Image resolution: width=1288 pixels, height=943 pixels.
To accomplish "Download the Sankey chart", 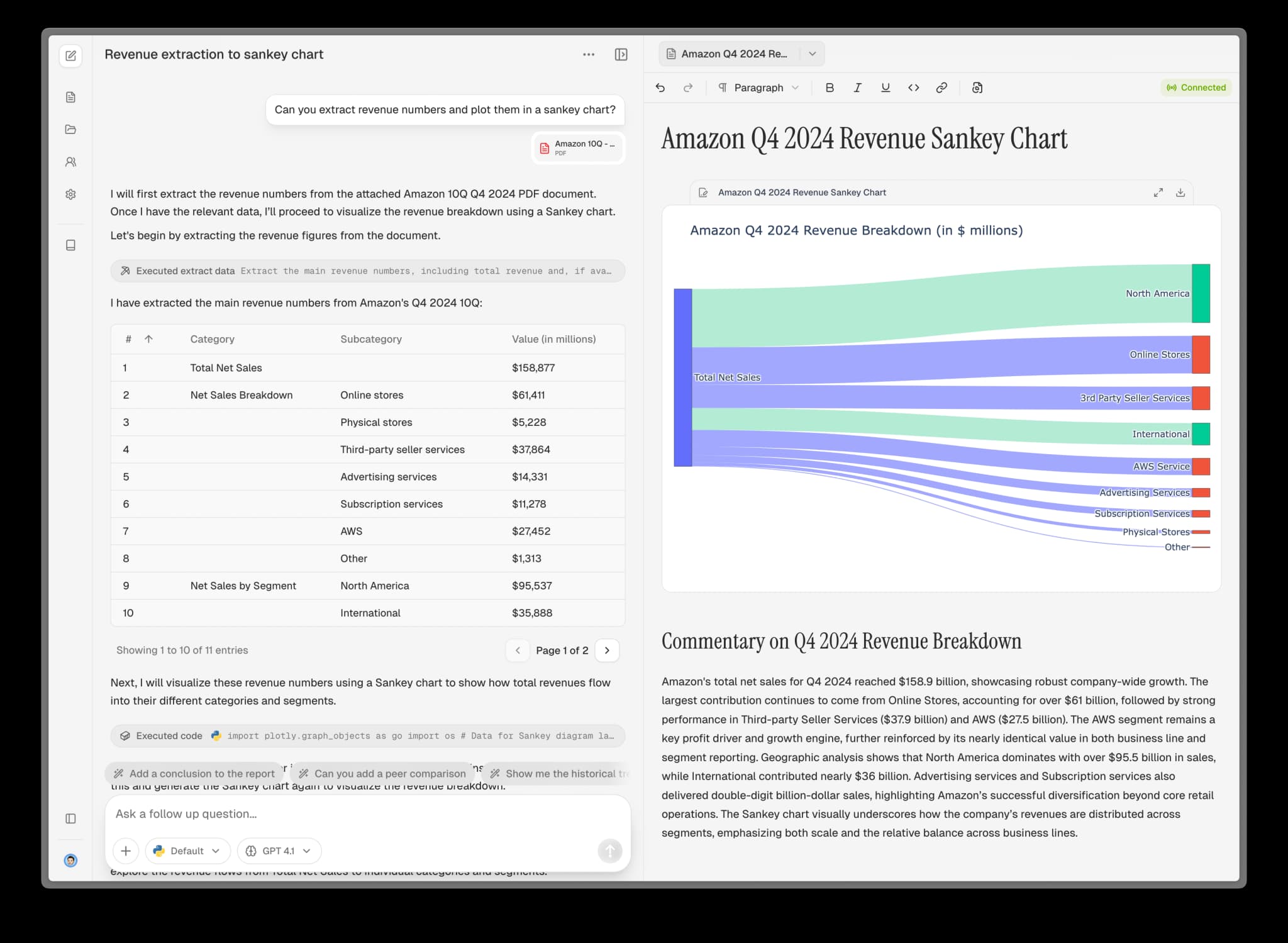I will 1180,193.
